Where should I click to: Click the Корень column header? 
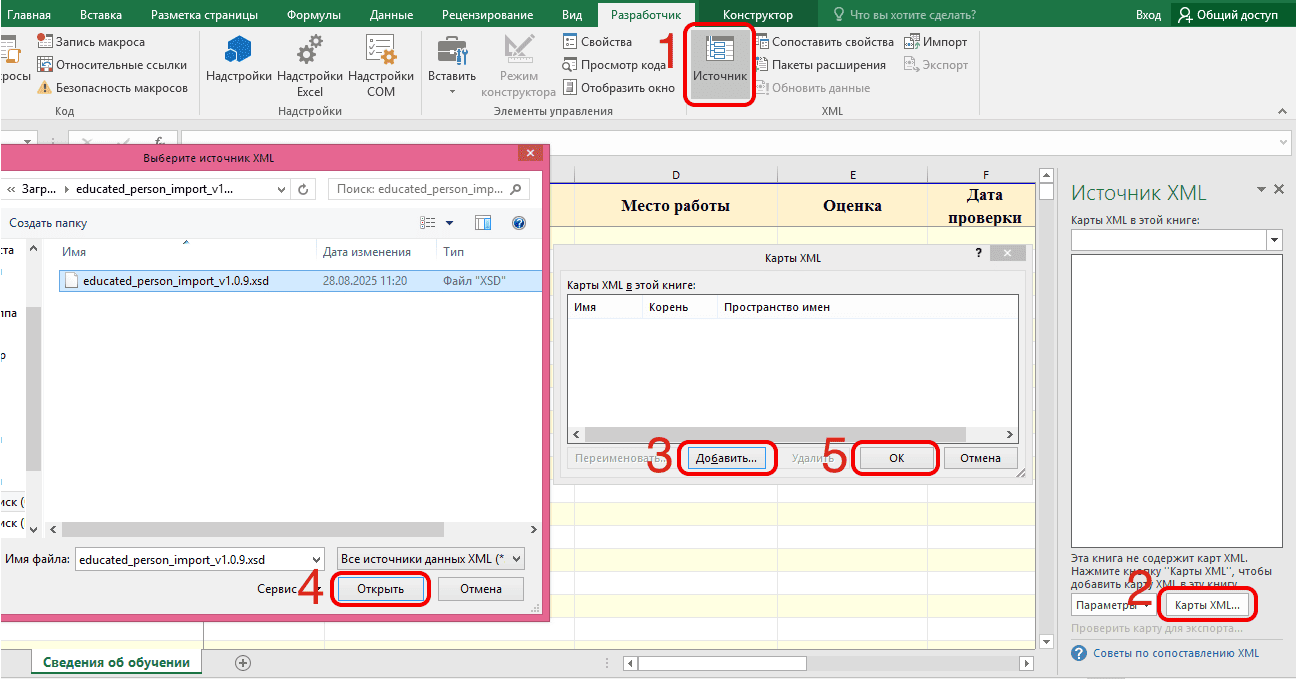[681, 307]
